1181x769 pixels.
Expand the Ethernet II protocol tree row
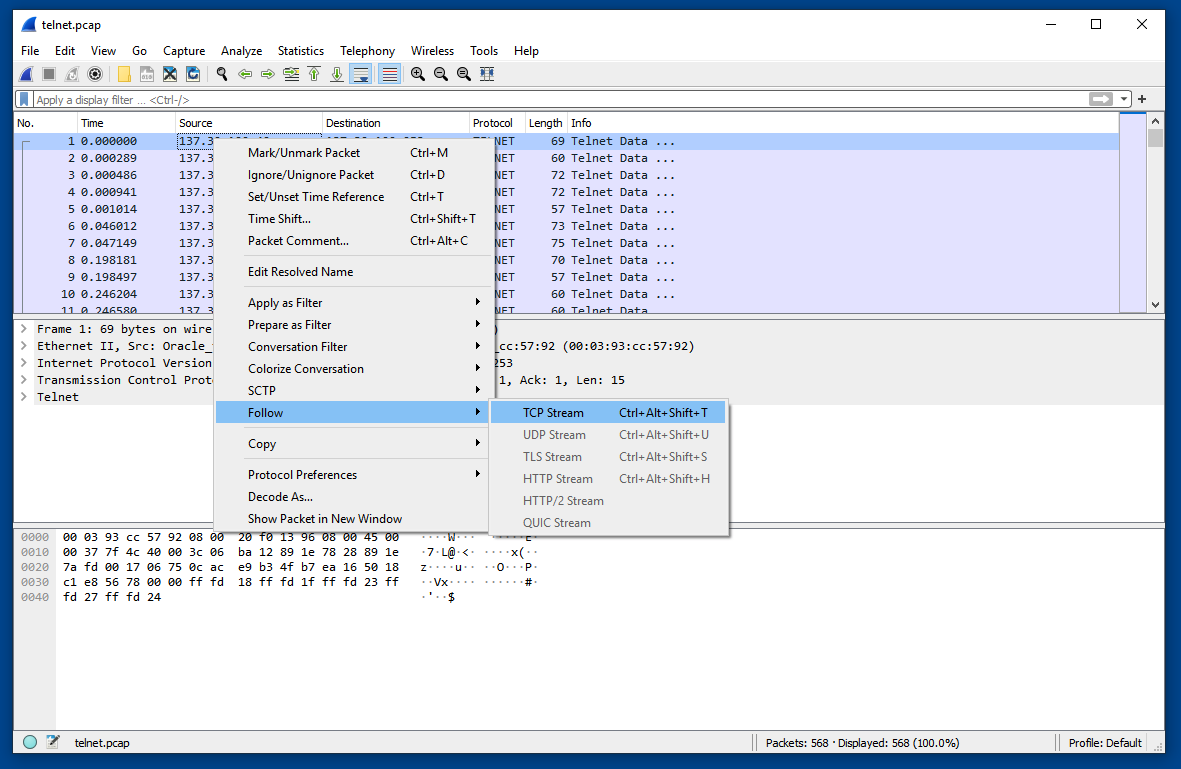click(24, 346)
